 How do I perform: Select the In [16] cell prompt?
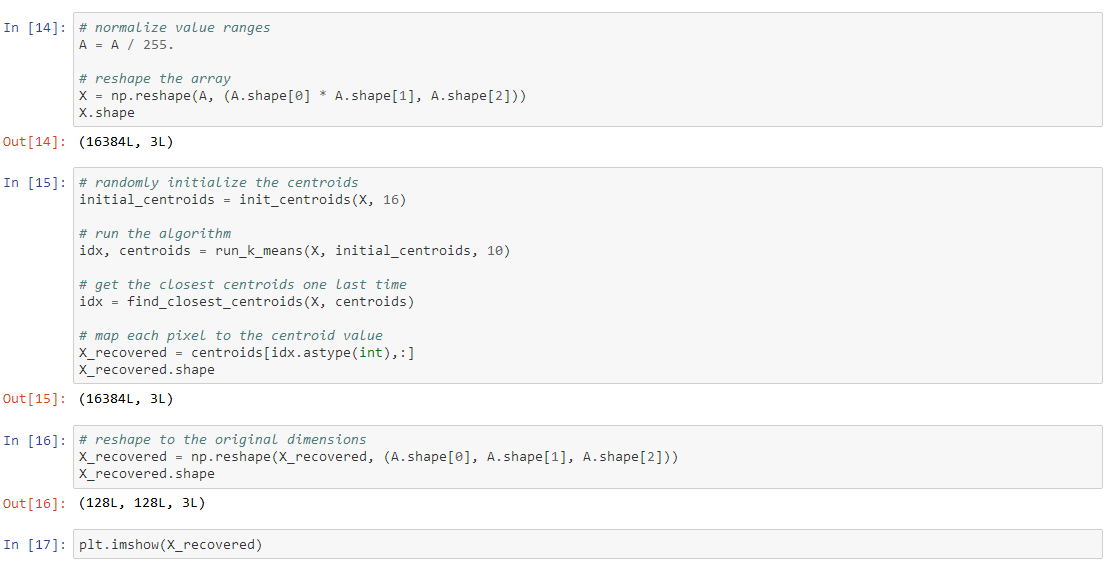pos(35,440)
